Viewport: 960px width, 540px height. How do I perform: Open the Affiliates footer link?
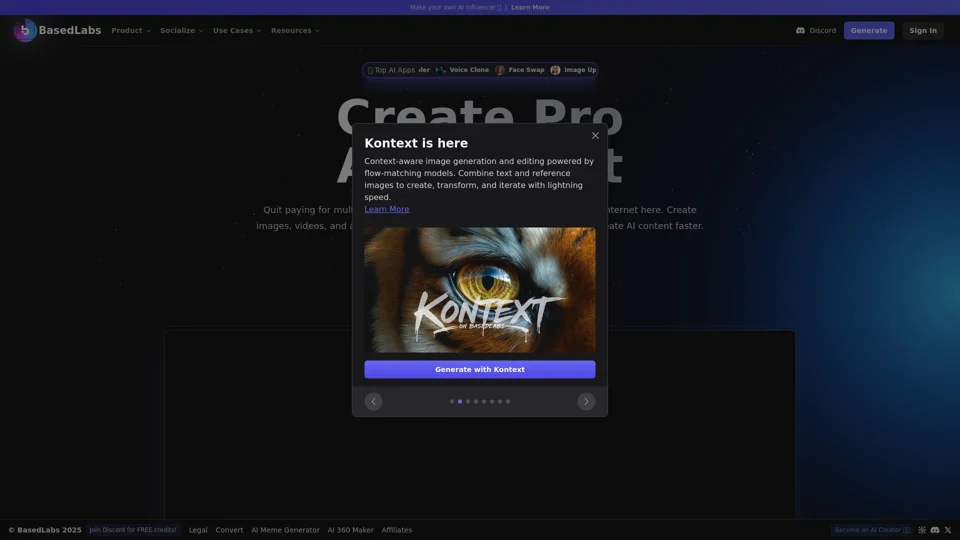pos(397,530)
